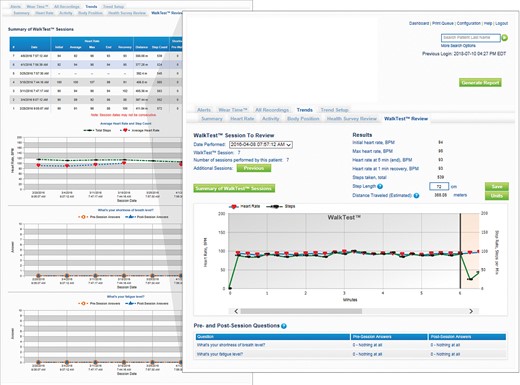Image resolution: width=520 pixels, height=385 pixels.
Task: Open the Trend Setup tab
Action: (x=334, y=110)
